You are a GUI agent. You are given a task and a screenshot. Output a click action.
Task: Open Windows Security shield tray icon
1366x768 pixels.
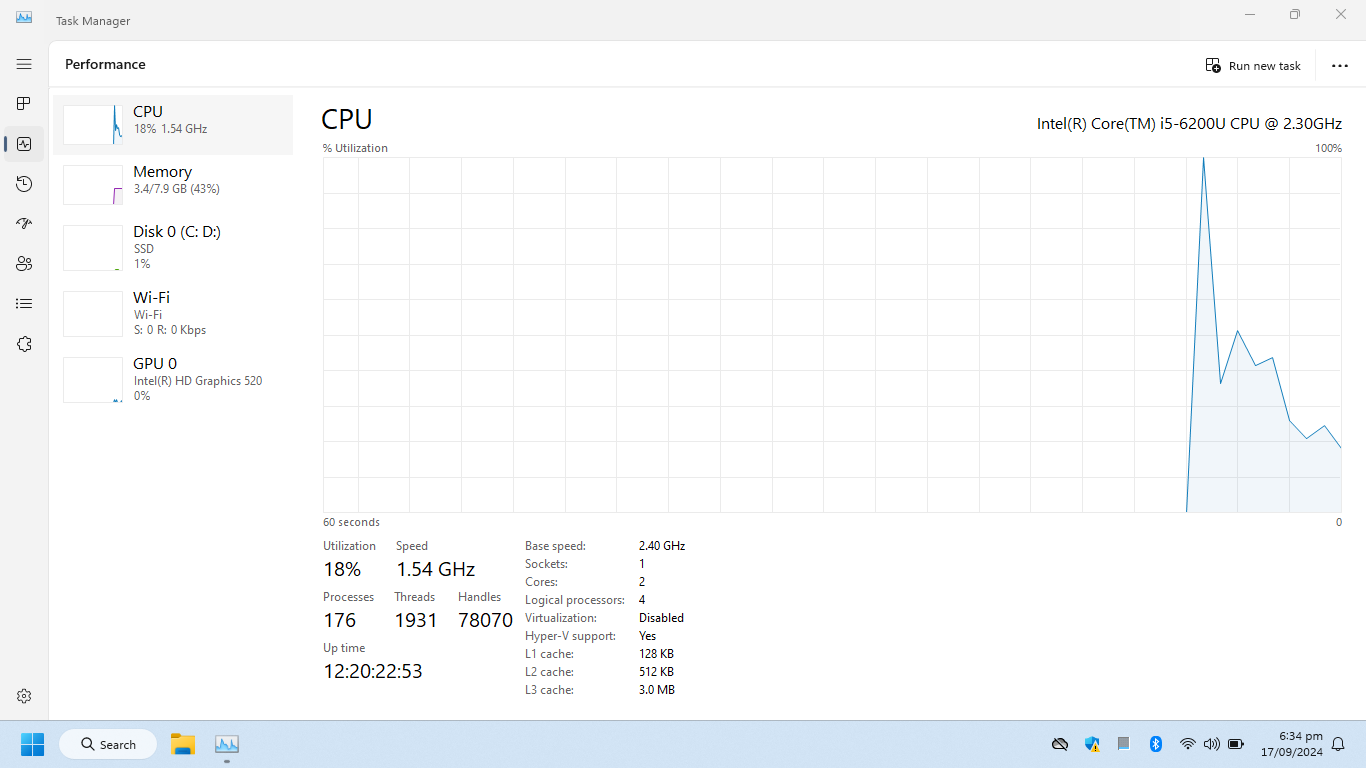click(x=1092, y=744)
